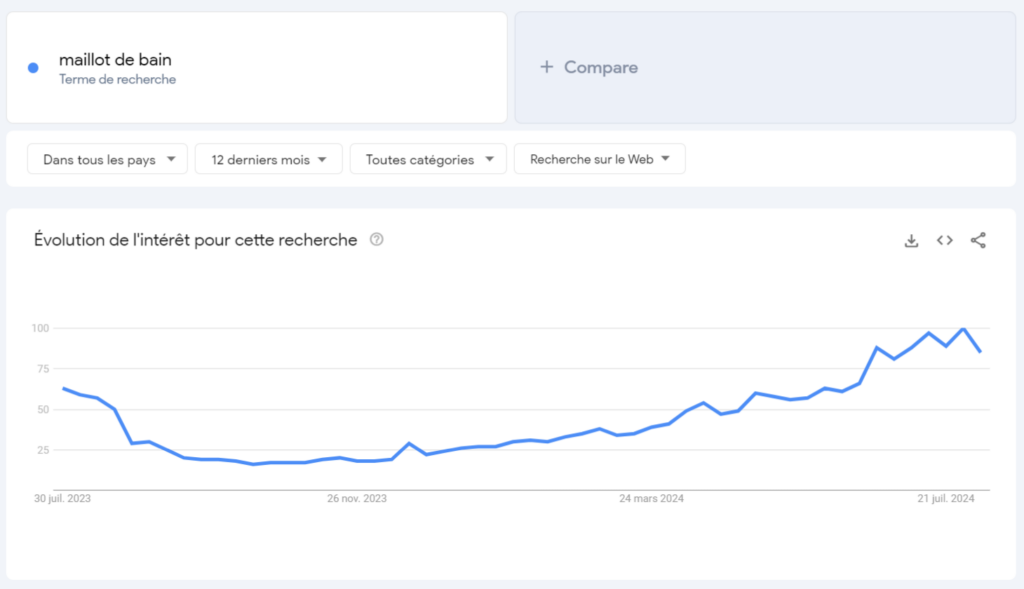Click "Terme de recherche" subtitle text
The image size is (1024, 589).
tap(117, 80)
